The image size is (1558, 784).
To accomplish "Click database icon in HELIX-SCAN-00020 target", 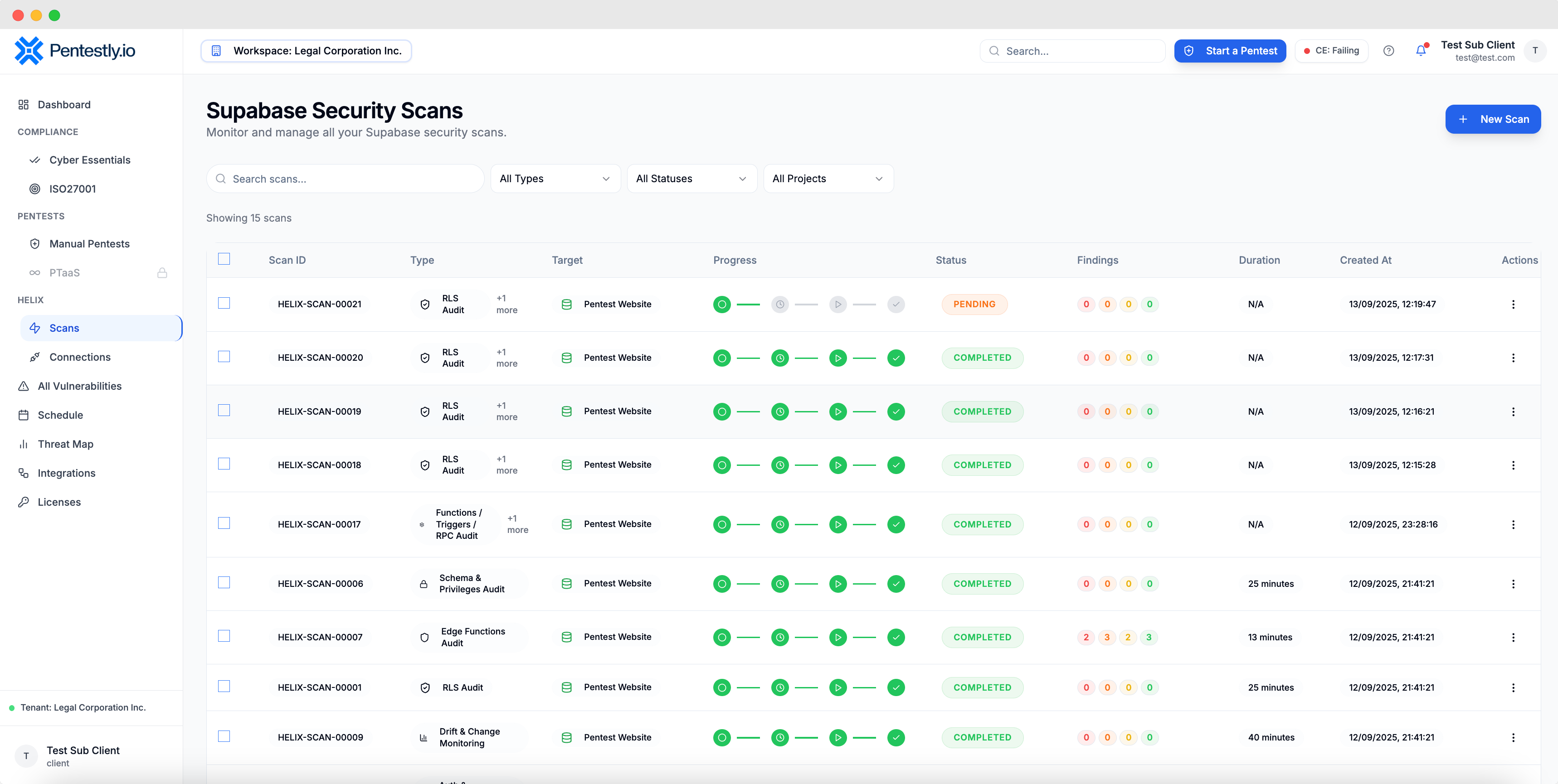I will coord(566,358).
